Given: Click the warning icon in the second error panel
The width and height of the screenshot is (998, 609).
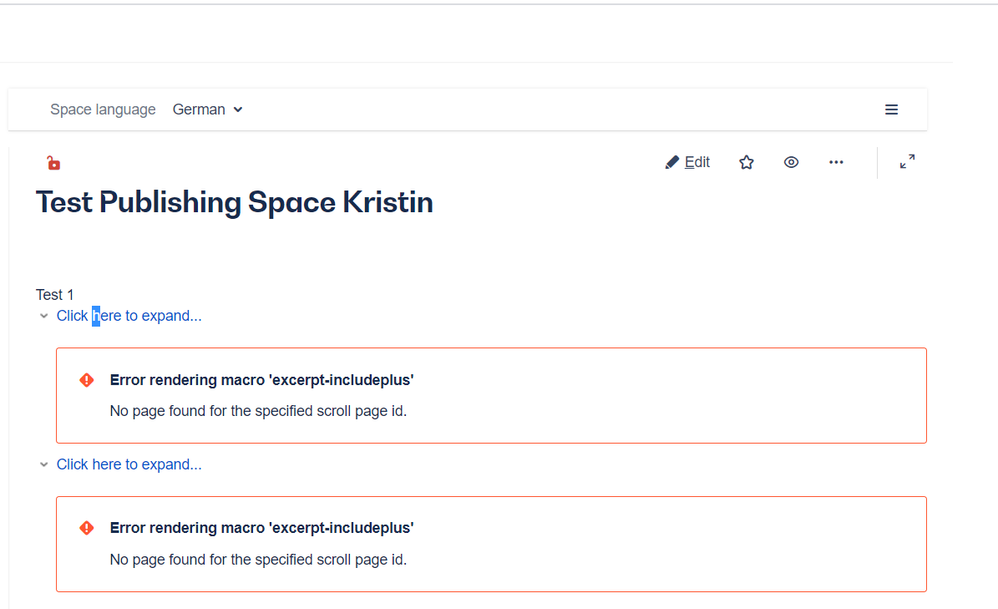Looking at the screenshot, I should click(x=86, y=528).
